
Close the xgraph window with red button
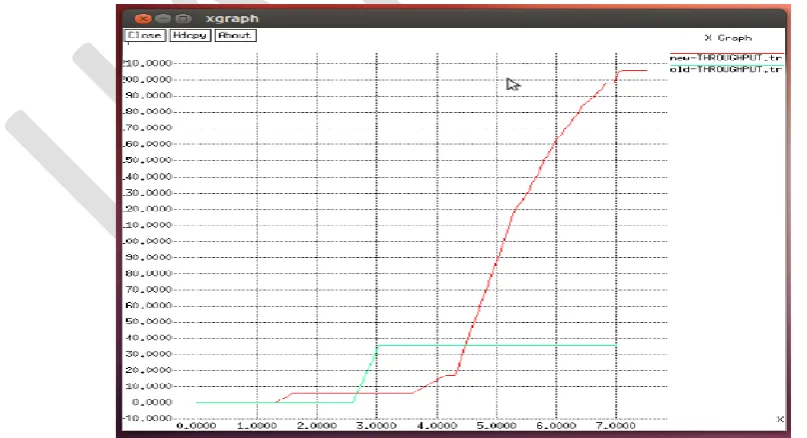coord(143,19)
